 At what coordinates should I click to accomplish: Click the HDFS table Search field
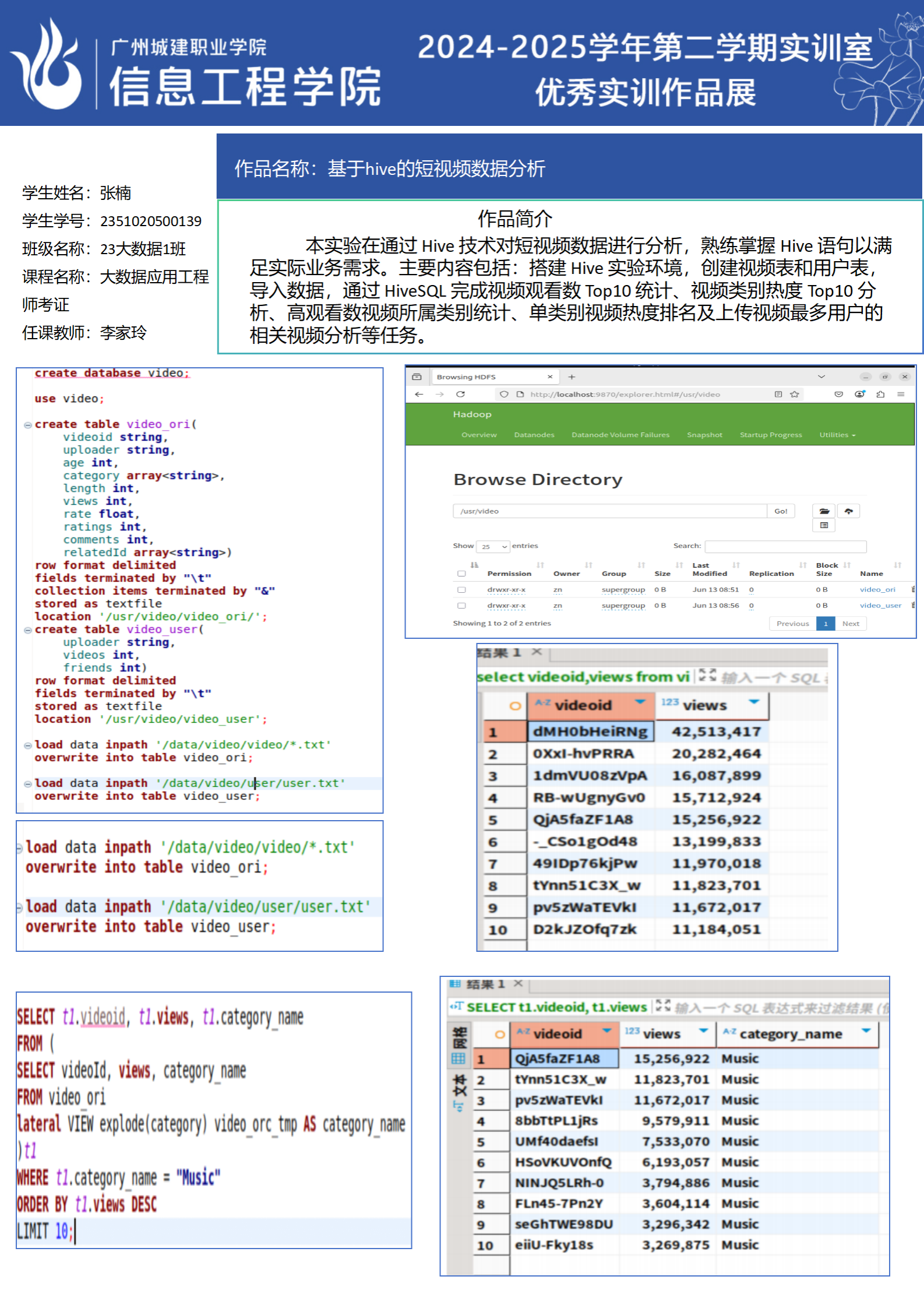pos(785,547)
